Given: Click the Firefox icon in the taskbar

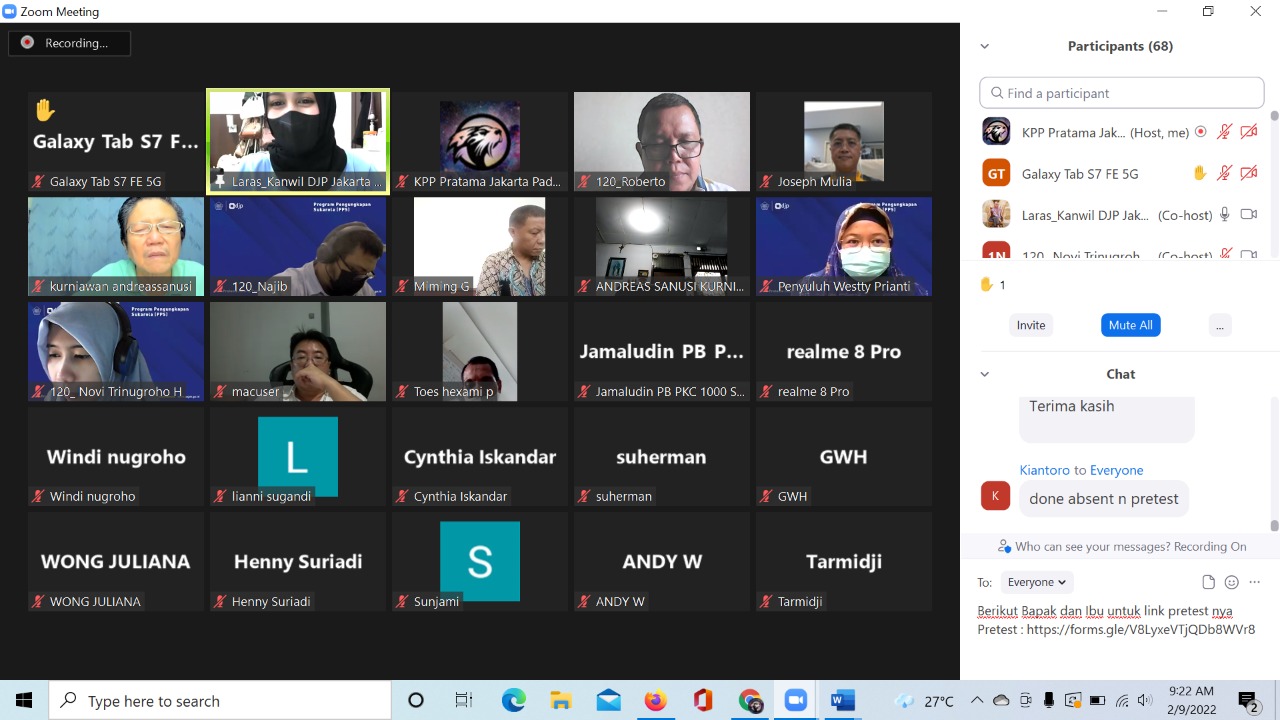Looking at the screenshot, I should [655, 701].
